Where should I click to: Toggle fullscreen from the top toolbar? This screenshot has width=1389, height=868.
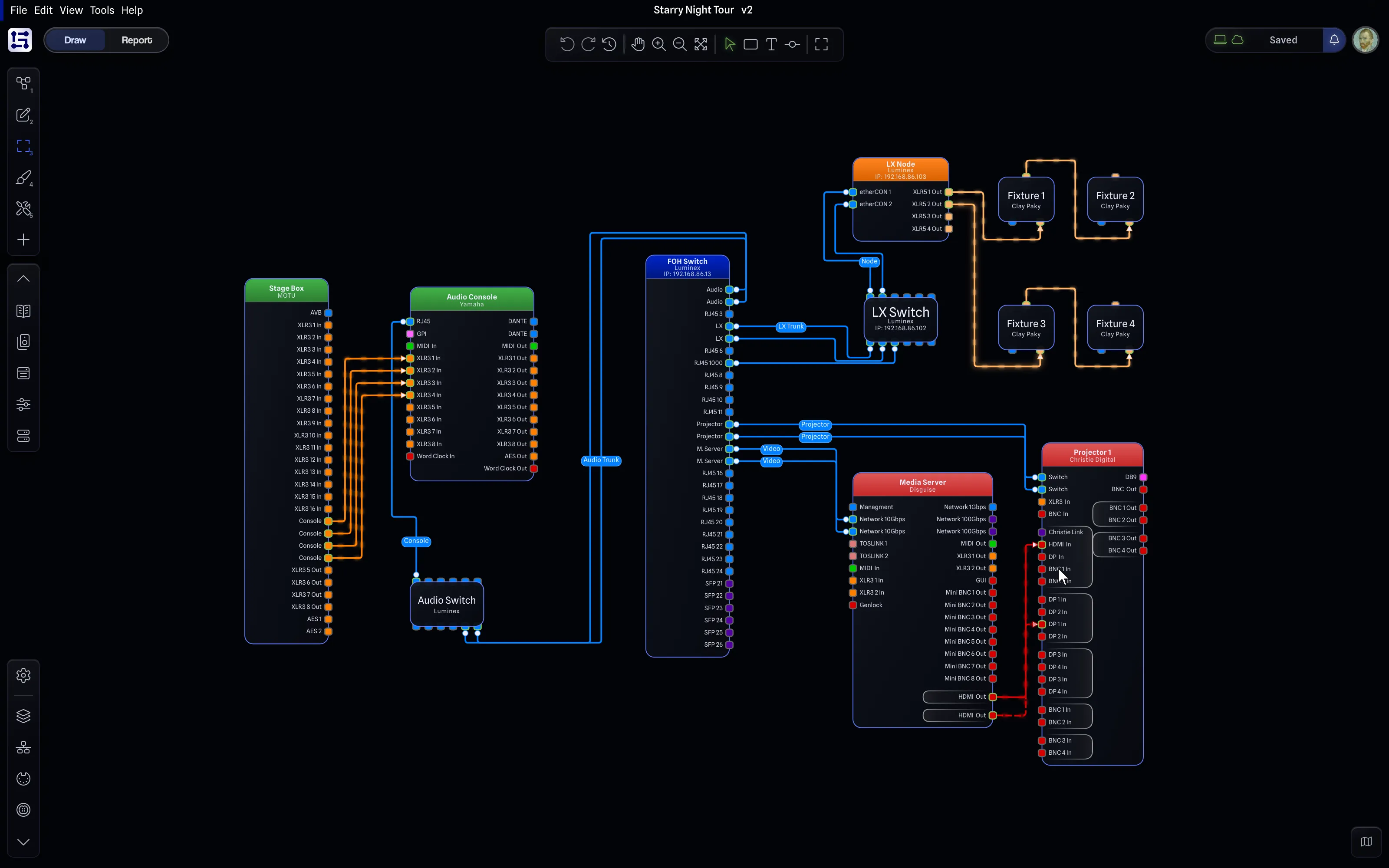point(821,44)
